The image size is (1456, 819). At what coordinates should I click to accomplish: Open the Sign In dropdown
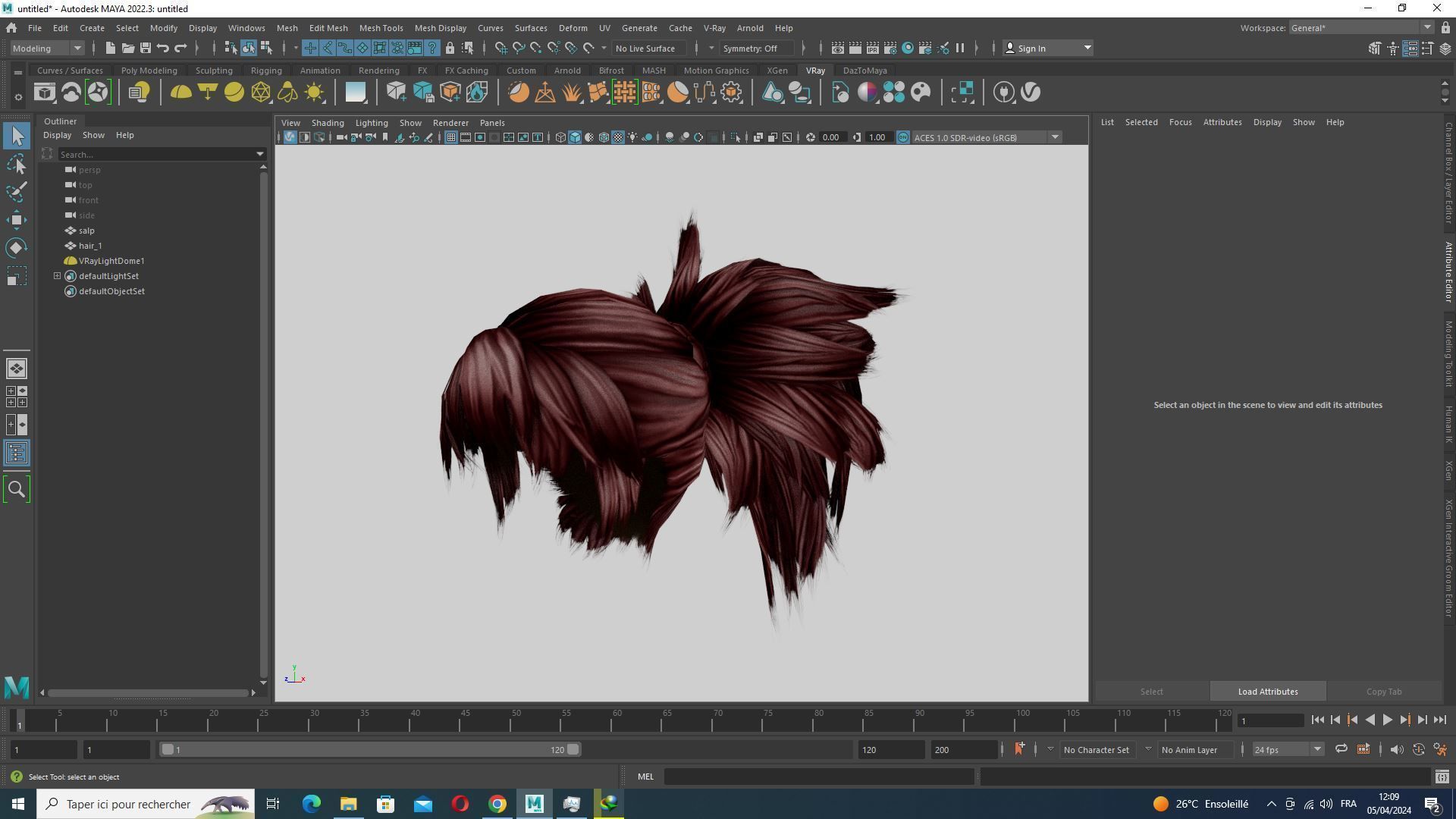tap(1048, 48)
